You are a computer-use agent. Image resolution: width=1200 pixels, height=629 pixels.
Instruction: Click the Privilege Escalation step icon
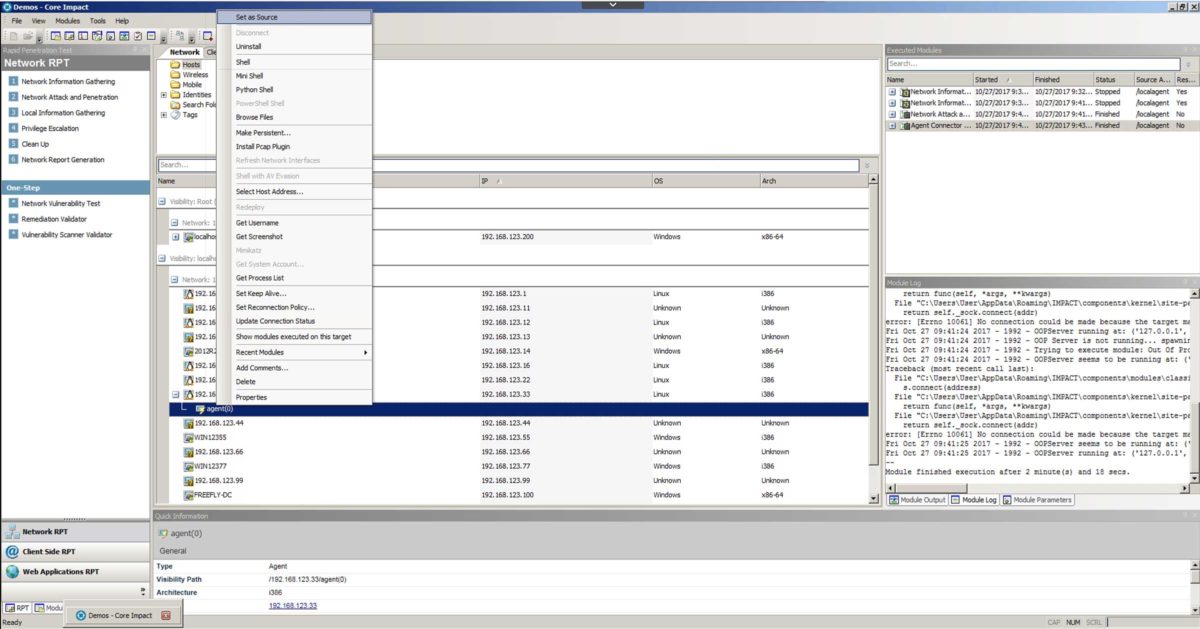point(13,129)
